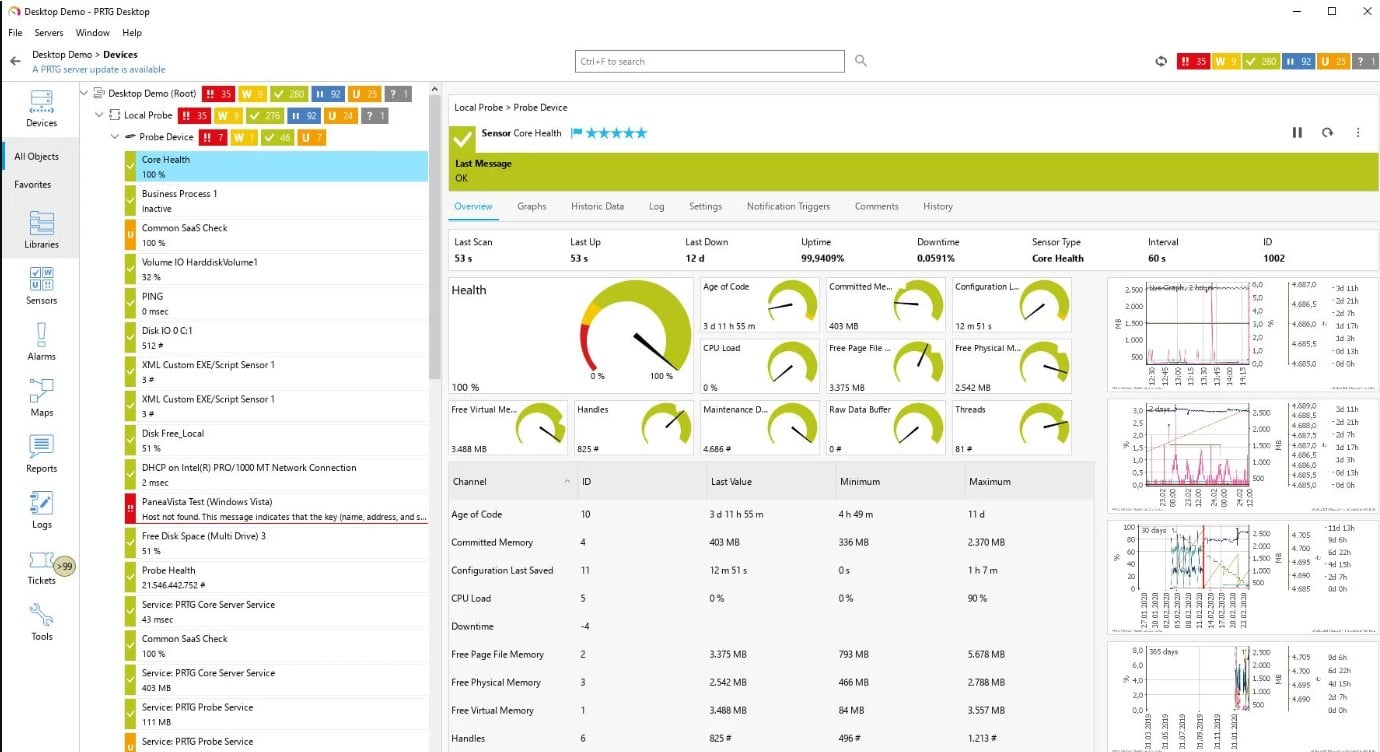Image resolution: width=1380 pixels, height=752 pixels.
Task: Collapse the Desktop Demo (Root) node
Action: pyautogui.click(x=84, y=94)
